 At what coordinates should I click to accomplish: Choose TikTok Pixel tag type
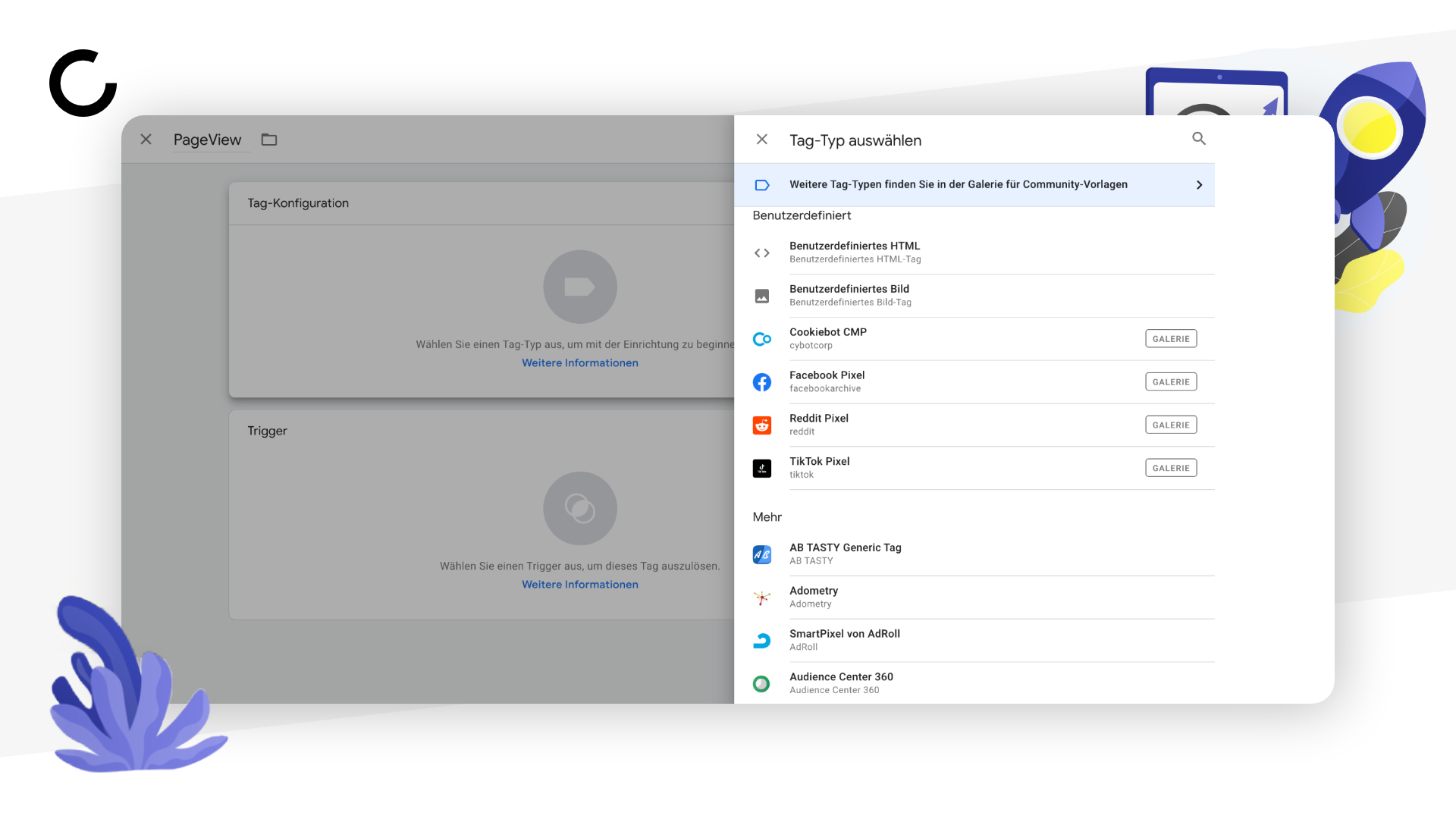coord(984,469)
